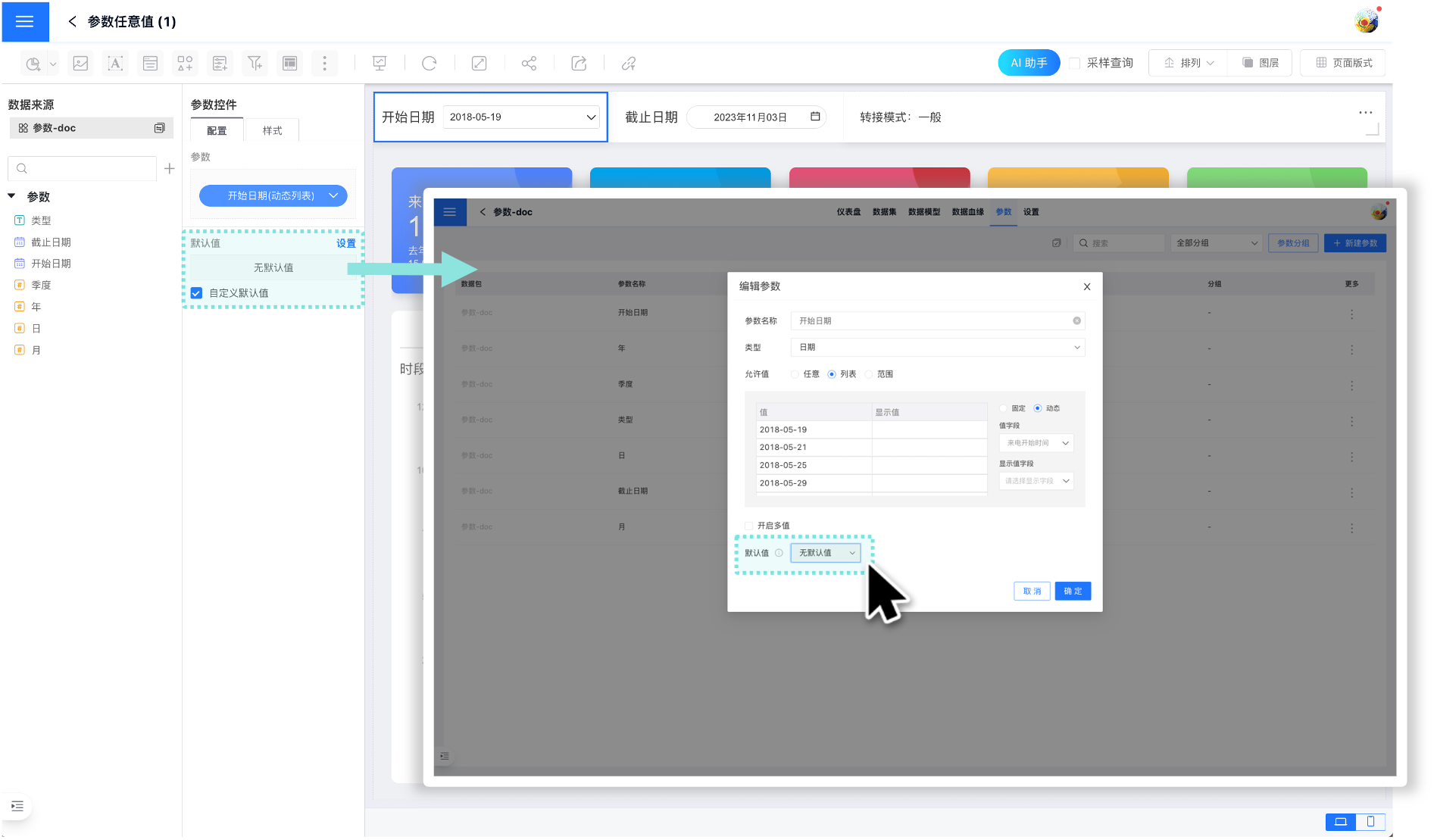The width and height of the screenshot is (1437, 840).
Task: Choose the 动态 list radio option
Action: pyautogui.click(x=1038, y=408)
